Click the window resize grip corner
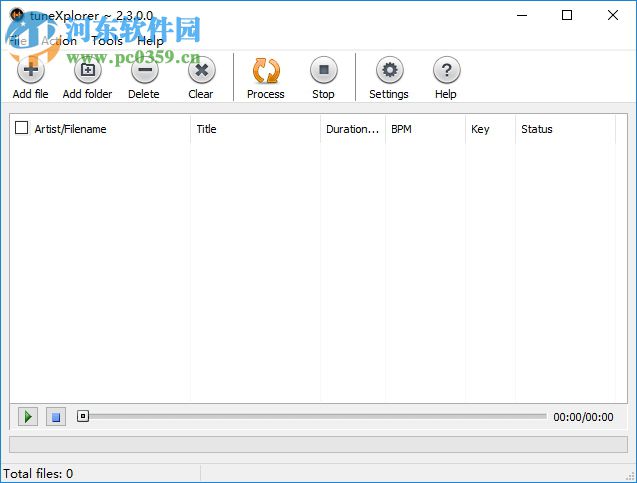 point(630,477)
